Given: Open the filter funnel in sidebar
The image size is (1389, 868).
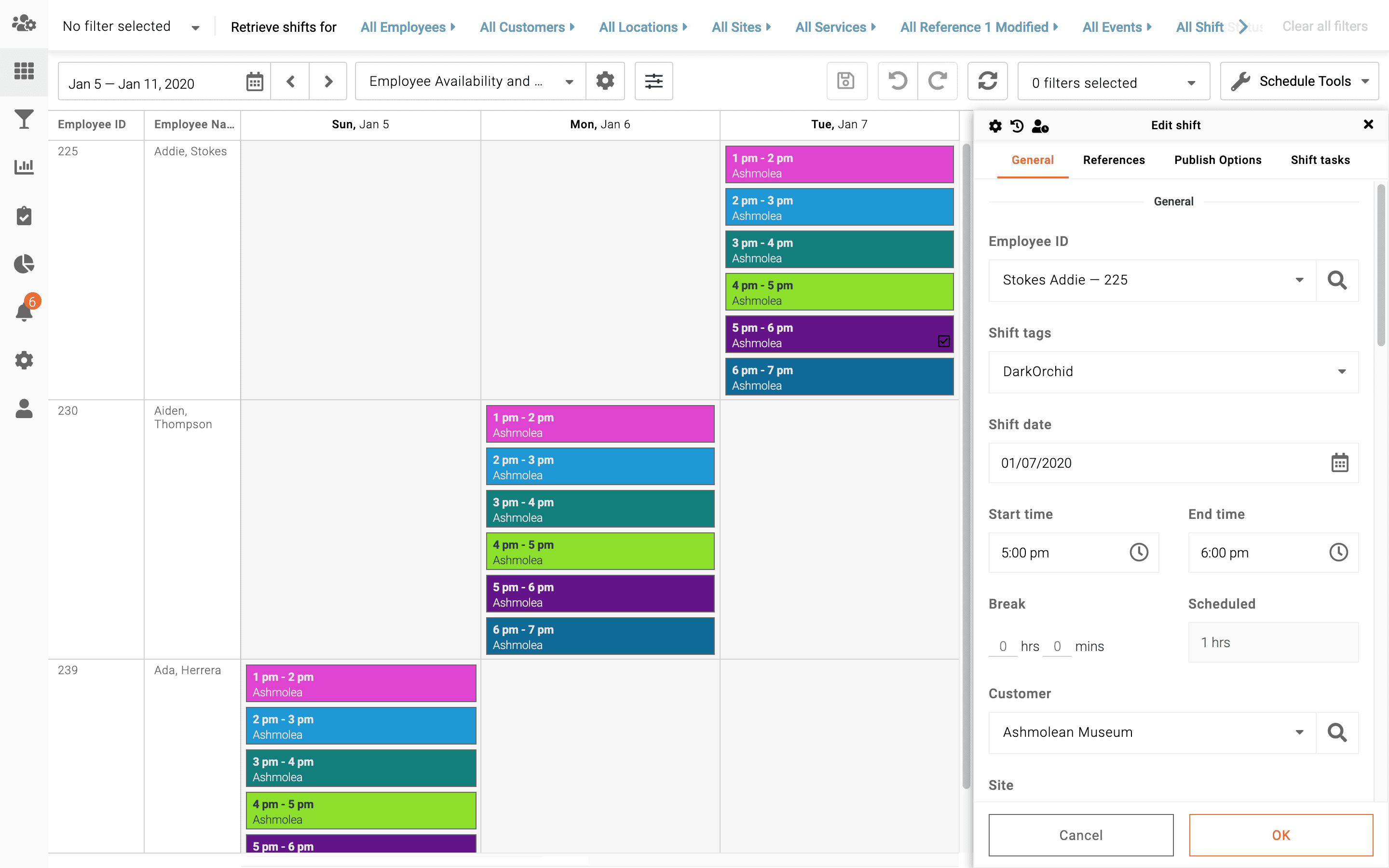Looking at the screenshot, I should click(24, 120).
